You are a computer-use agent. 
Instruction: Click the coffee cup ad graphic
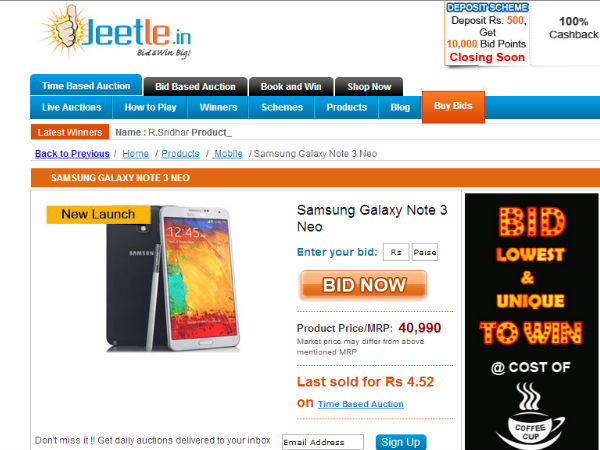[530, 416]
